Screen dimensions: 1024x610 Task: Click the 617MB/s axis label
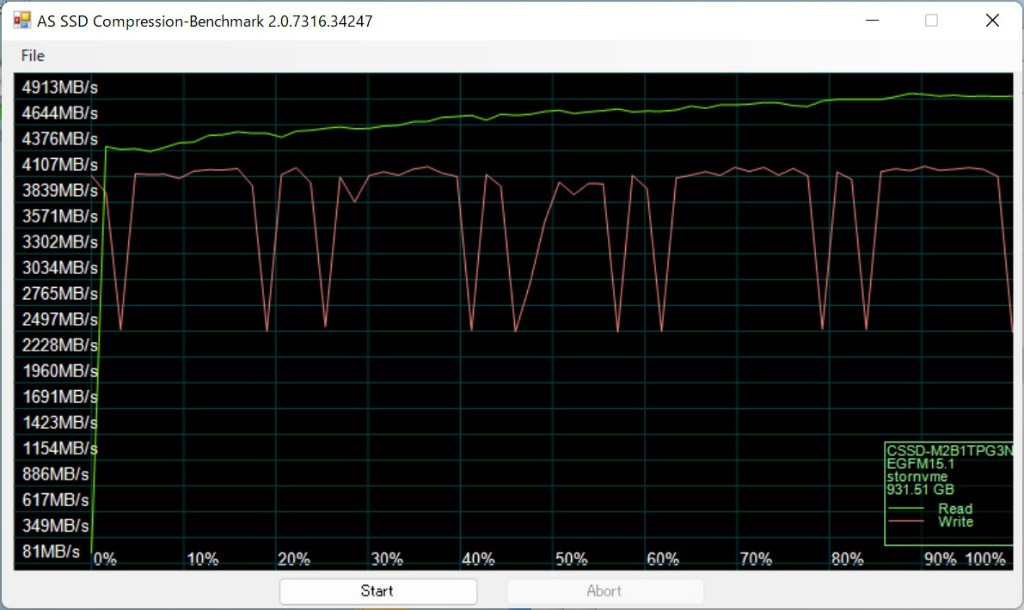[55, 500]
